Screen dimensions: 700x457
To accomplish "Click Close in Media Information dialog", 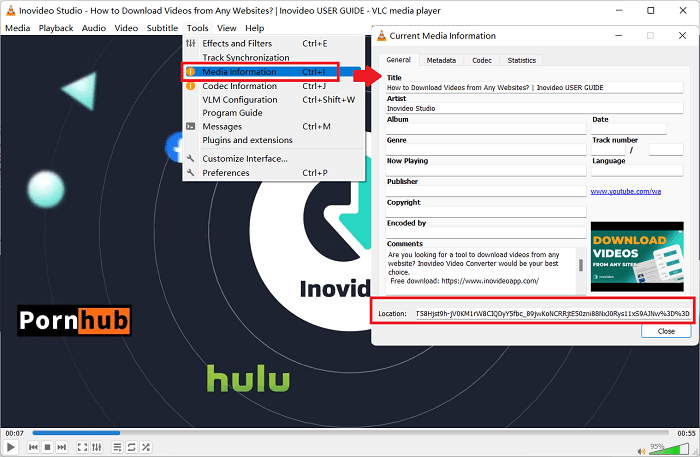I will 666,331.
